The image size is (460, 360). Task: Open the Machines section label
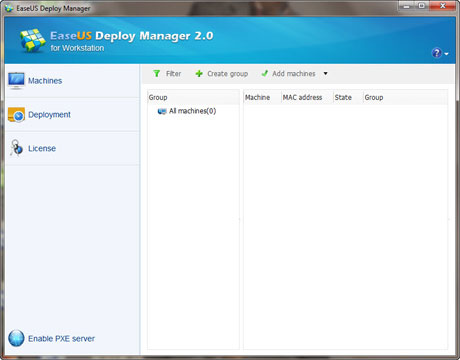pos(45,81)
